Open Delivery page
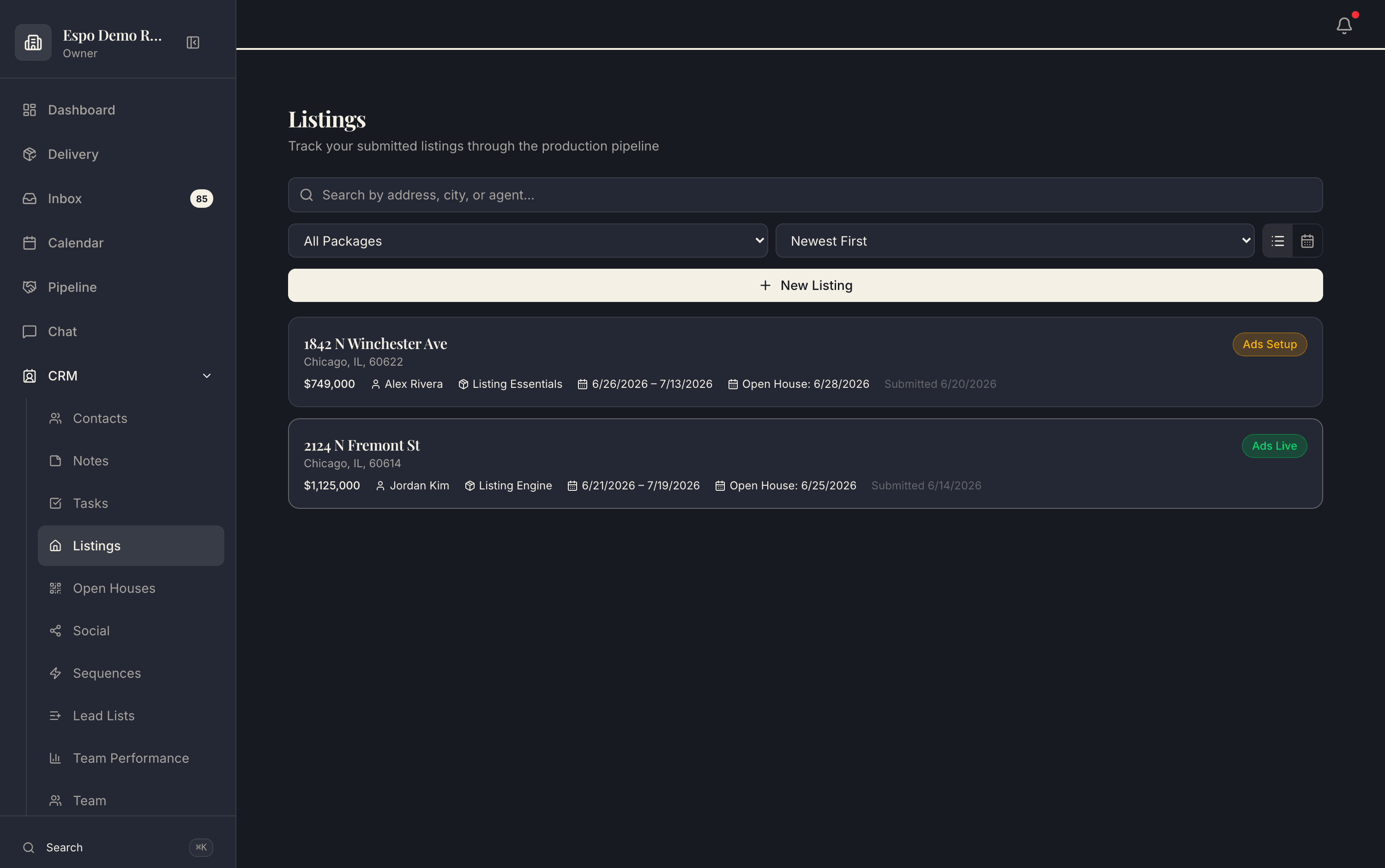 tap(118, 154)
